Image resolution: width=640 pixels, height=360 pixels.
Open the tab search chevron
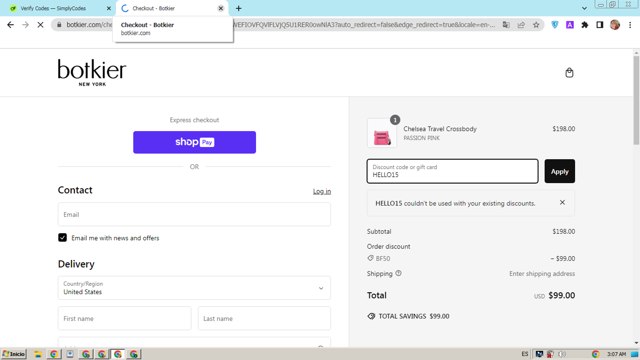[584, 8]
